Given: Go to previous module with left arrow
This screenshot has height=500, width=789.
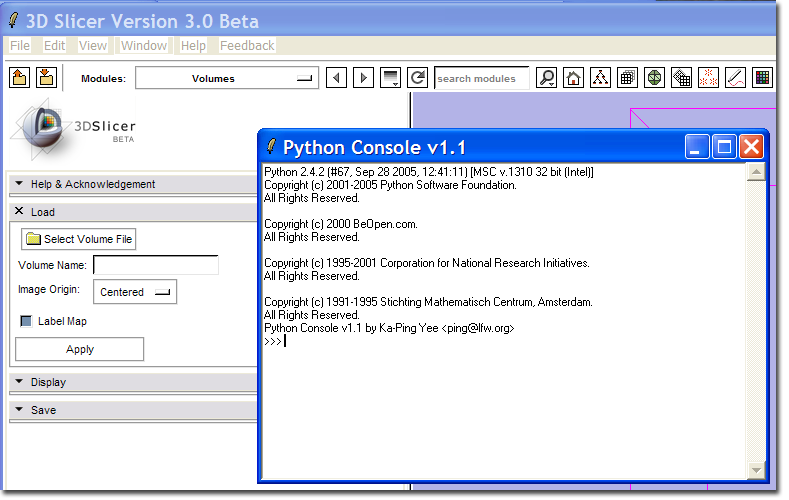Looking at the screenshot, I should (x=337, y=78).
